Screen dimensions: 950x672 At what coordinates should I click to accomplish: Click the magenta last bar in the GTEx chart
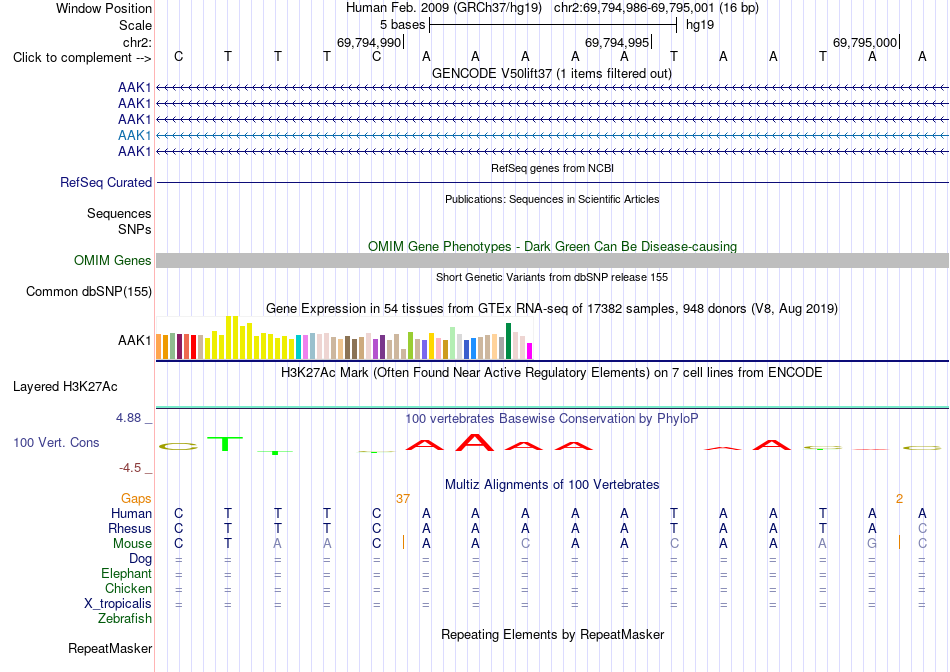530,351
